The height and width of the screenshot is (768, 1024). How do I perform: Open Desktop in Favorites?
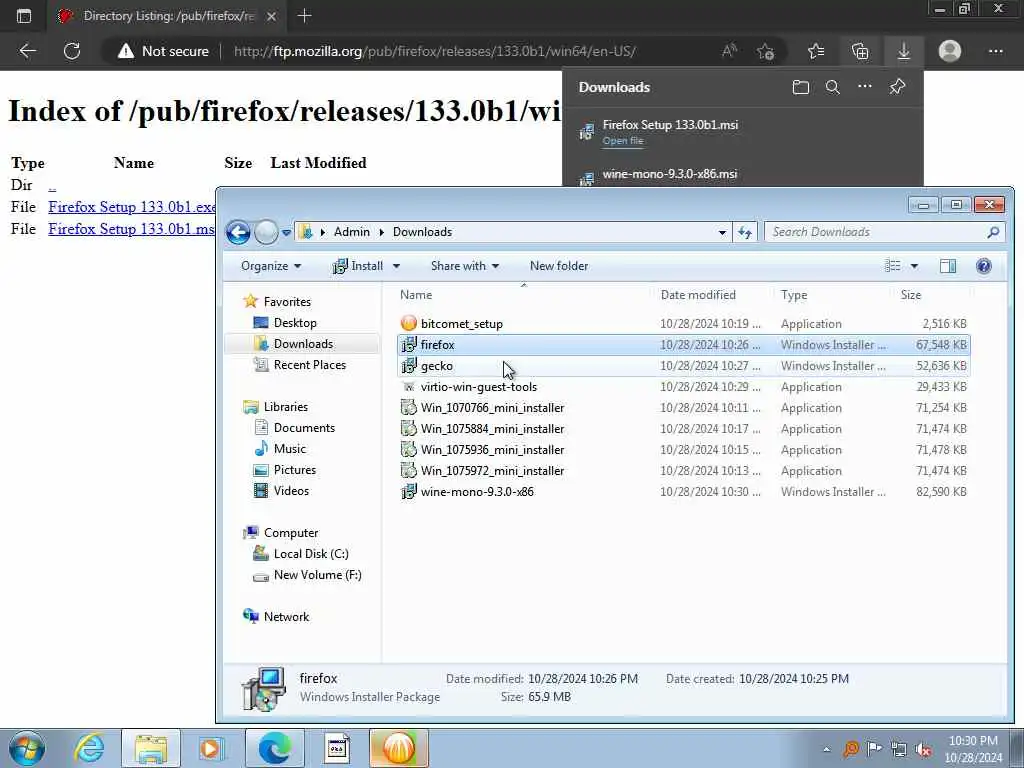[295, 323]
